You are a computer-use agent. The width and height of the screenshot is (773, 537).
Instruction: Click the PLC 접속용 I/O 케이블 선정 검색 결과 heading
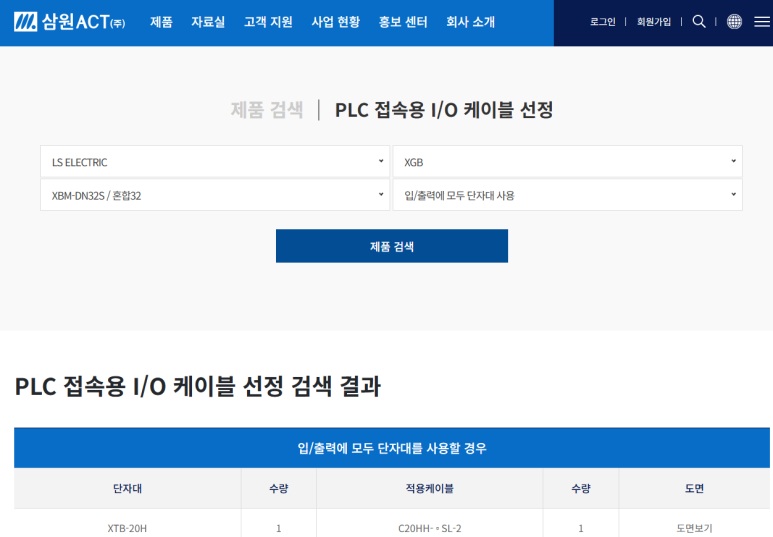click(x=198, y=386)
